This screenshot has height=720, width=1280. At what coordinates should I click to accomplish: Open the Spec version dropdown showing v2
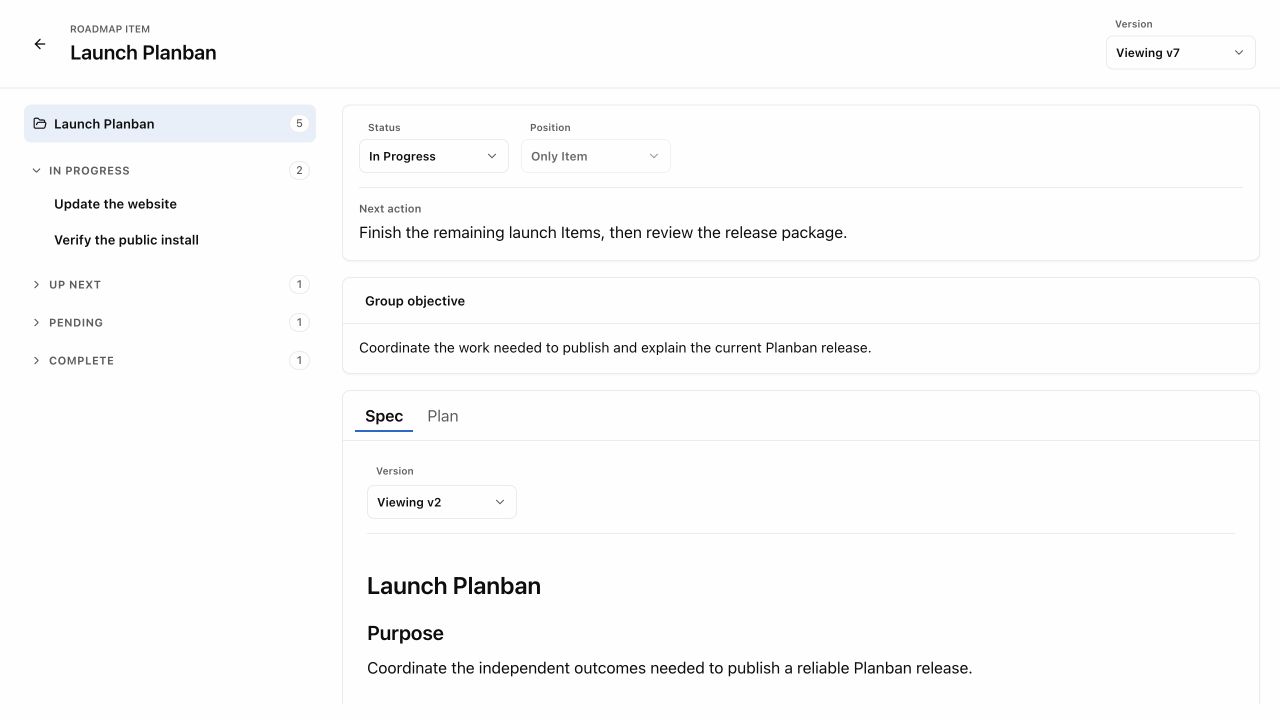442,502
